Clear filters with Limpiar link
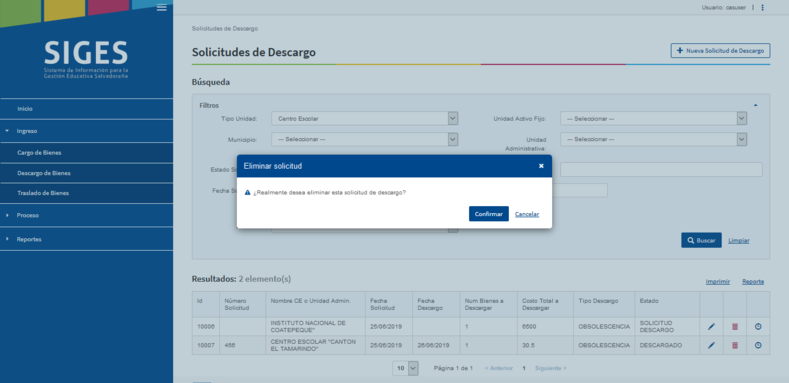This screenshot has height=383, width=789. (x=739, y=241)
